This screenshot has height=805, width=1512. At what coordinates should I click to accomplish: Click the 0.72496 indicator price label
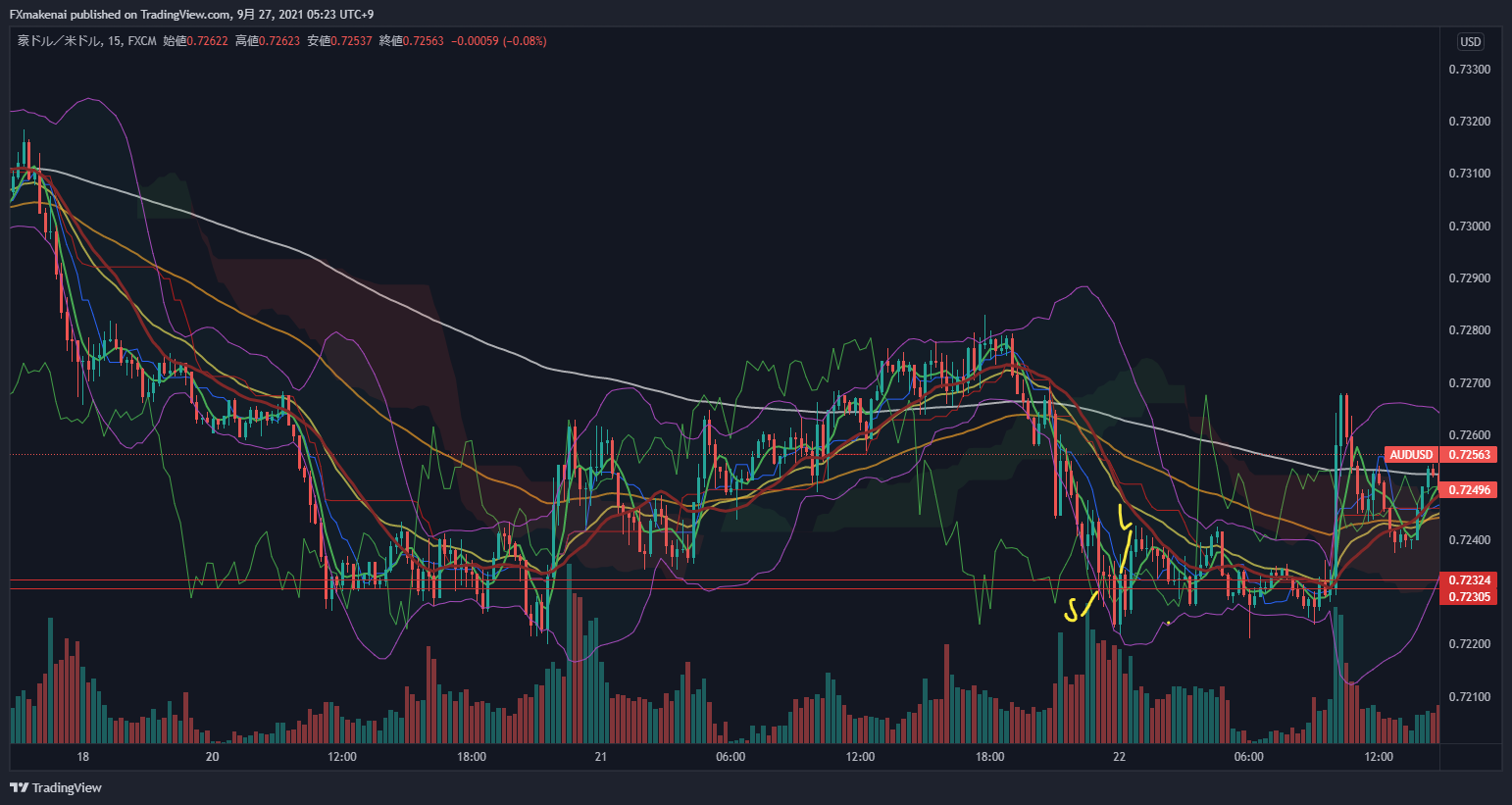pos(1469,490)
